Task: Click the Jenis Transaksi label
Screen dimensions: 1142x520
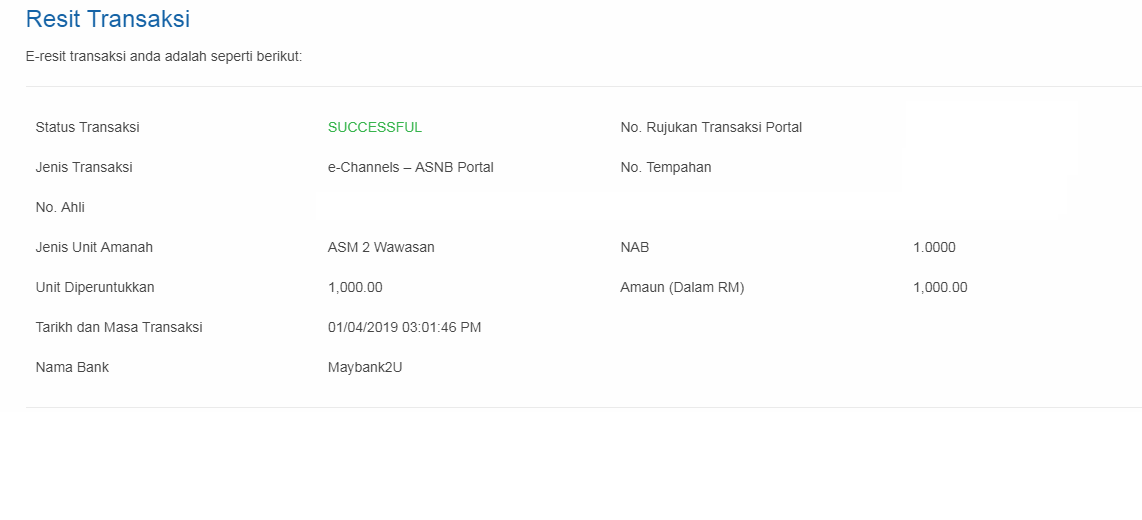Action: (x=84, y=168)
